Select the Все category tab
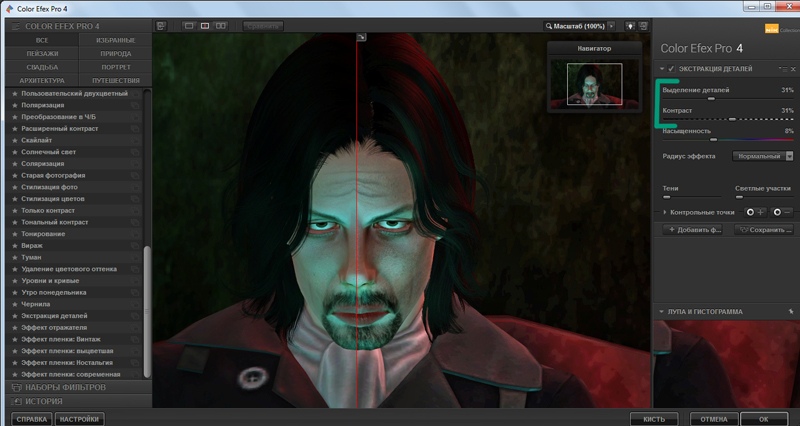 [42, 40]
